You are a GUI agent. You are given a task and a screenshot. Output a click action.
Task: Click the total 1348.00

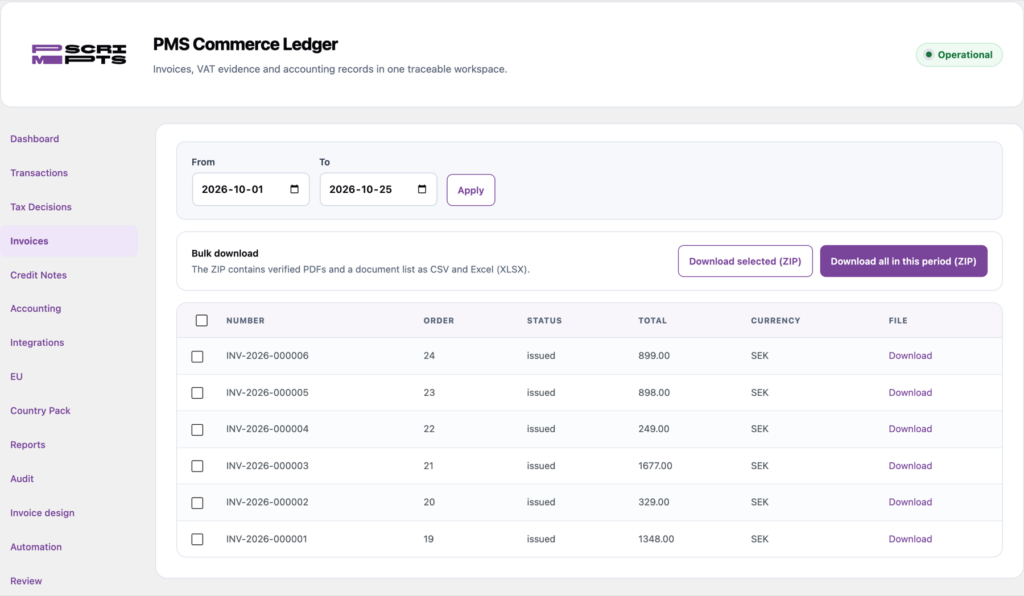pos(656,539)
